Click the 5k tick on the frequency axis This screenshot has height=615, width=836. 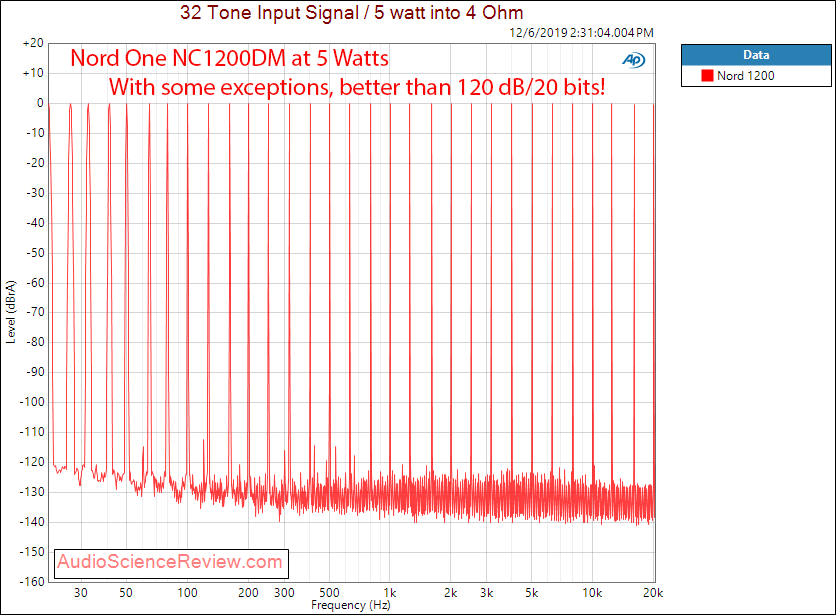tap(532, 593)
